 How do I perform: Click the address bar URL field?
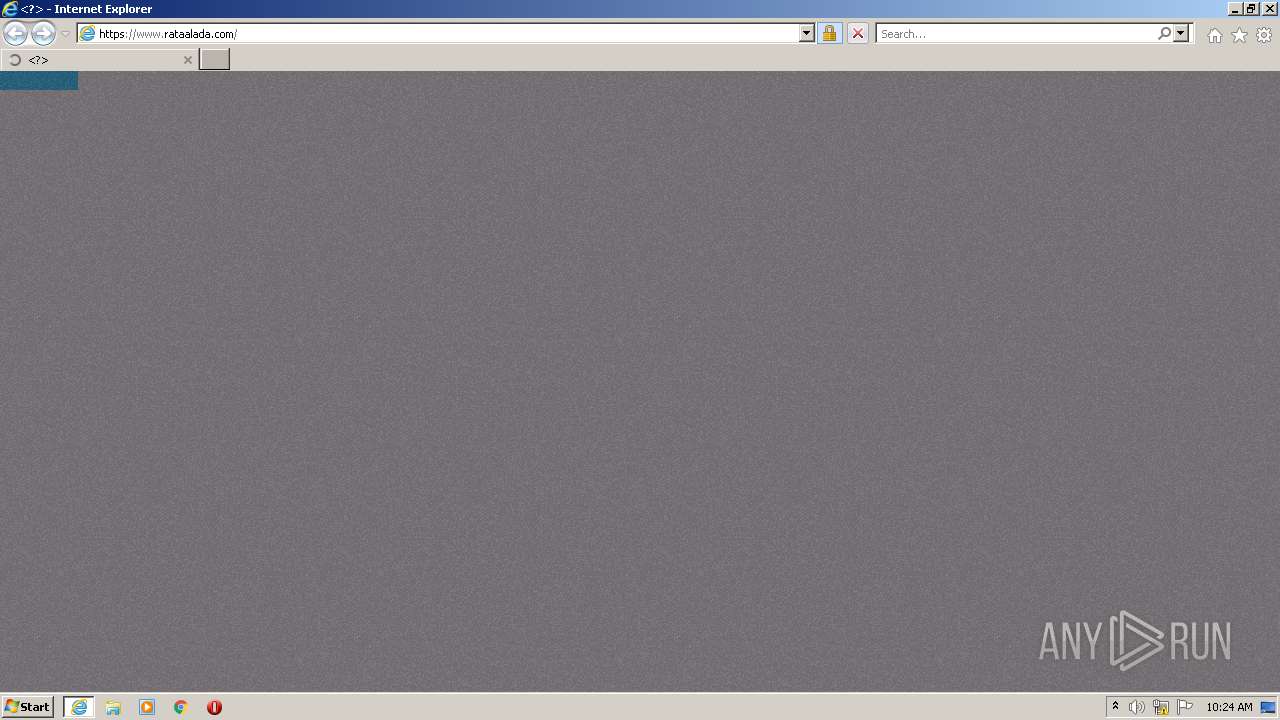pos(447,34)
